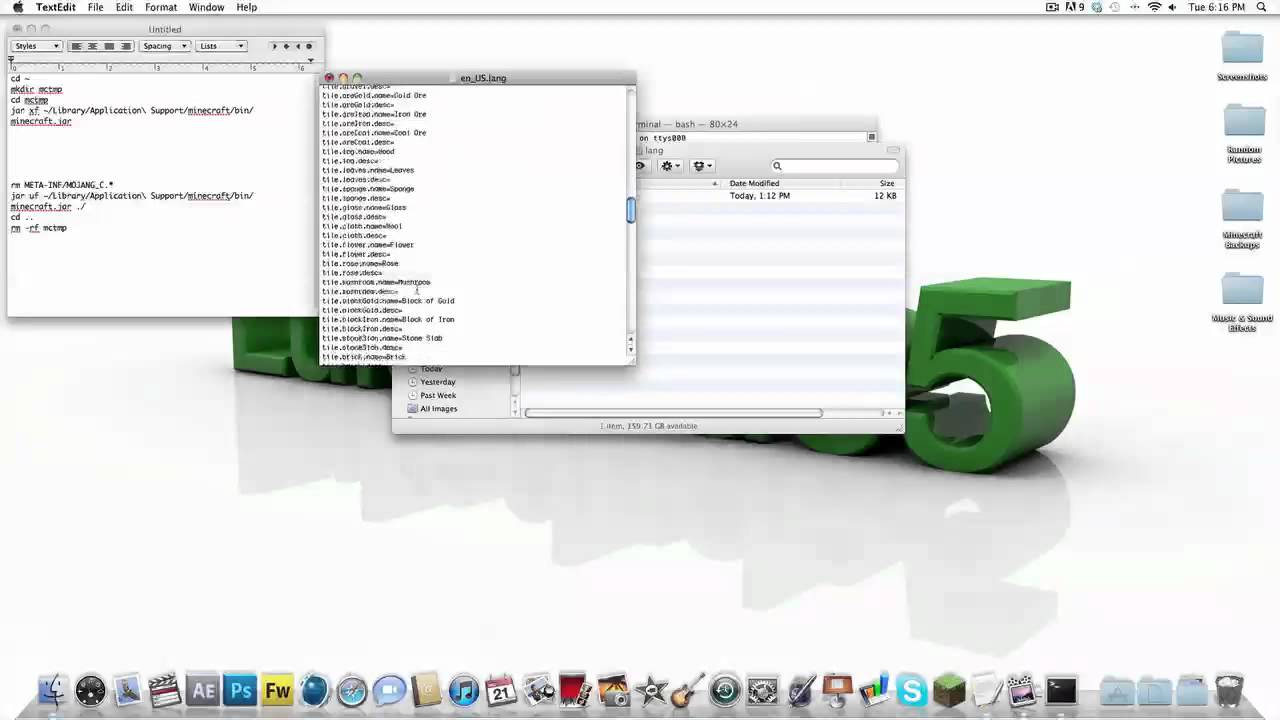Launch Fireworks from the dock

pos(277,691)
